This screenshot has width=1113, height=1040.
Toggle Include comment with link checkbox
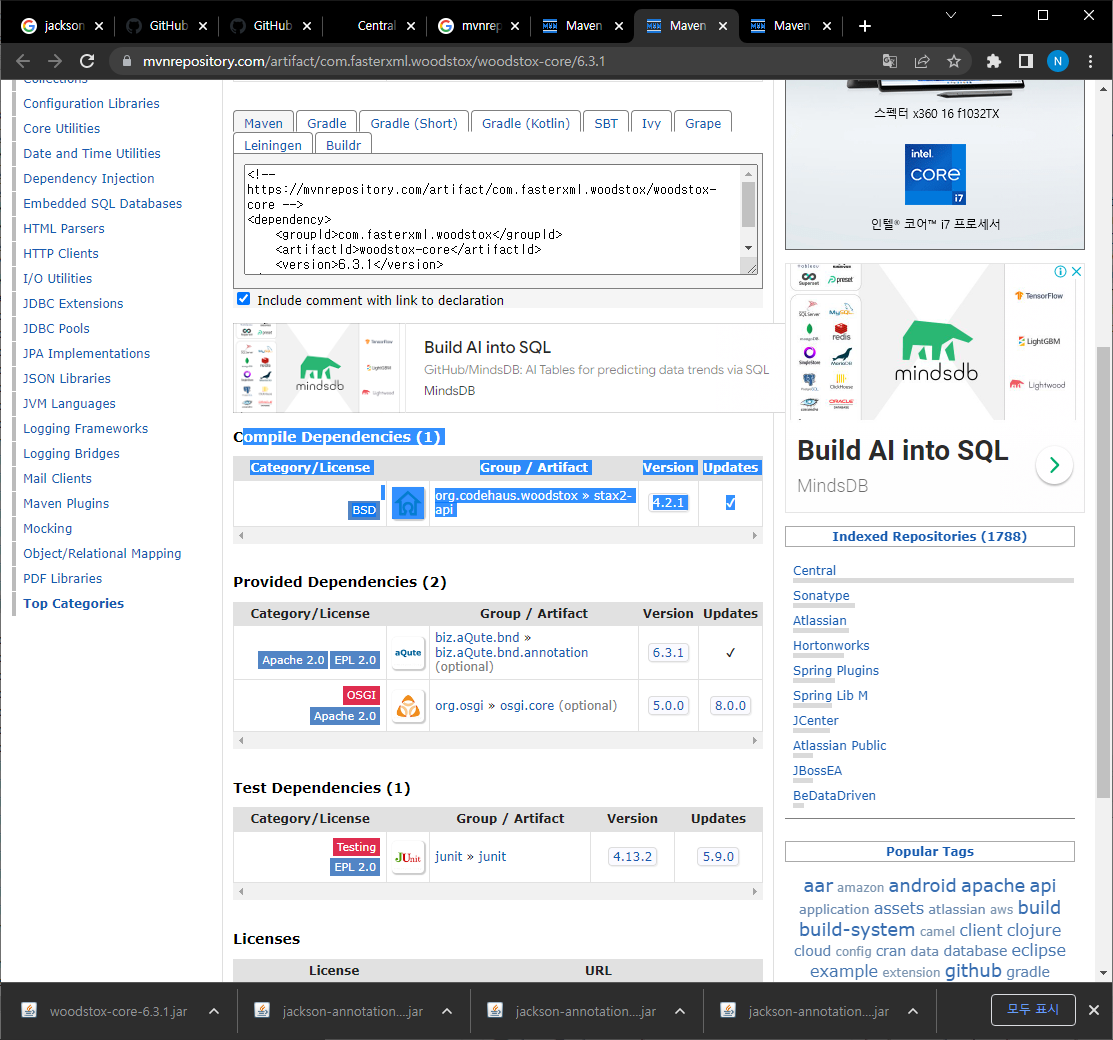(243, 299)
